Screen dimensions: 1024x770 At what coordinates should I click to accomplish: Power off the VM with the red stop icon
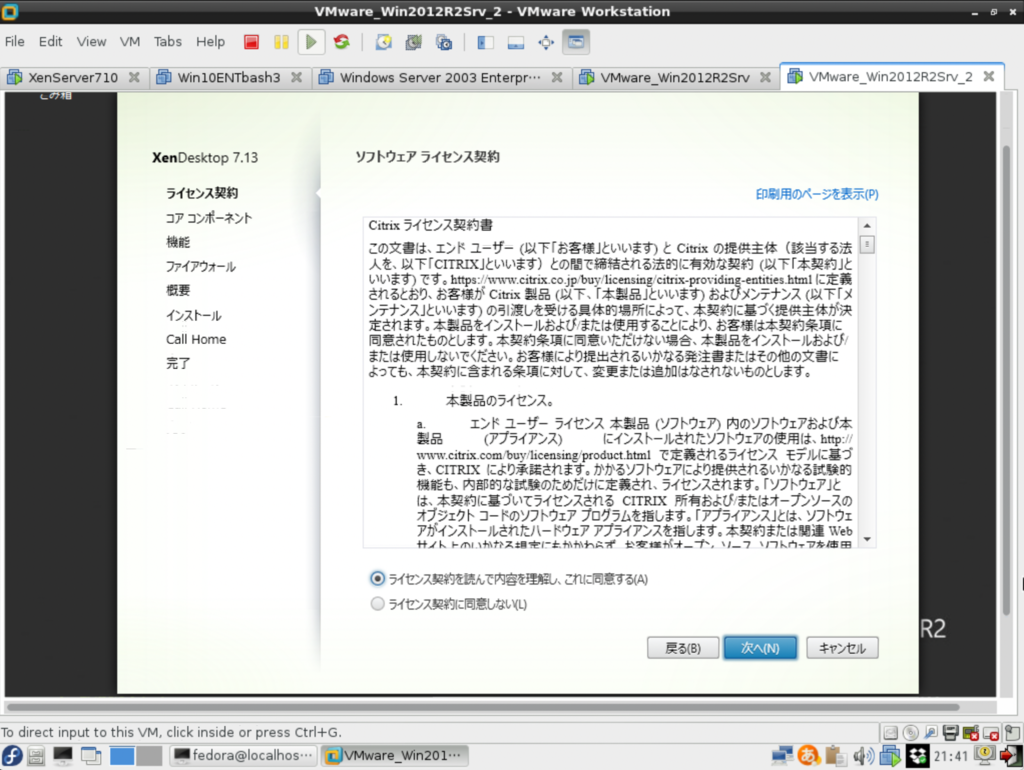click(251, 42)
